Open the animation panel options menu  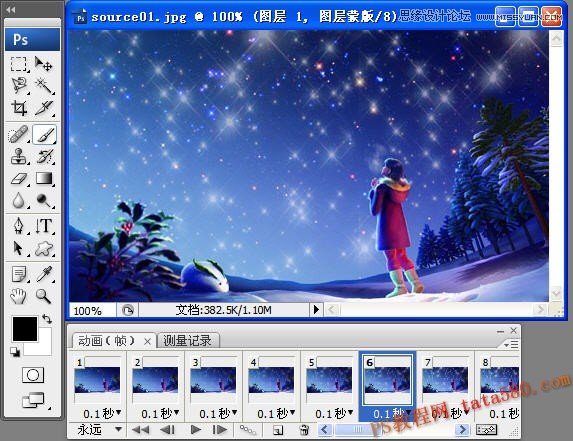[511, 344]
